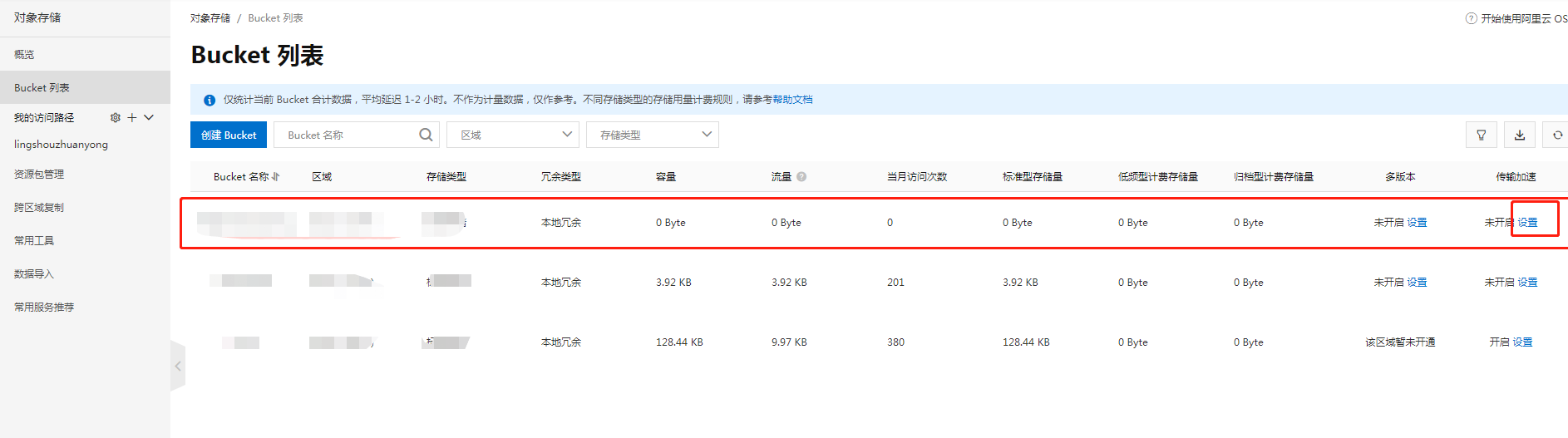Collapse the sidebar with the left arrow handle
1568x438 pixels.
click(x=178, y=366)
